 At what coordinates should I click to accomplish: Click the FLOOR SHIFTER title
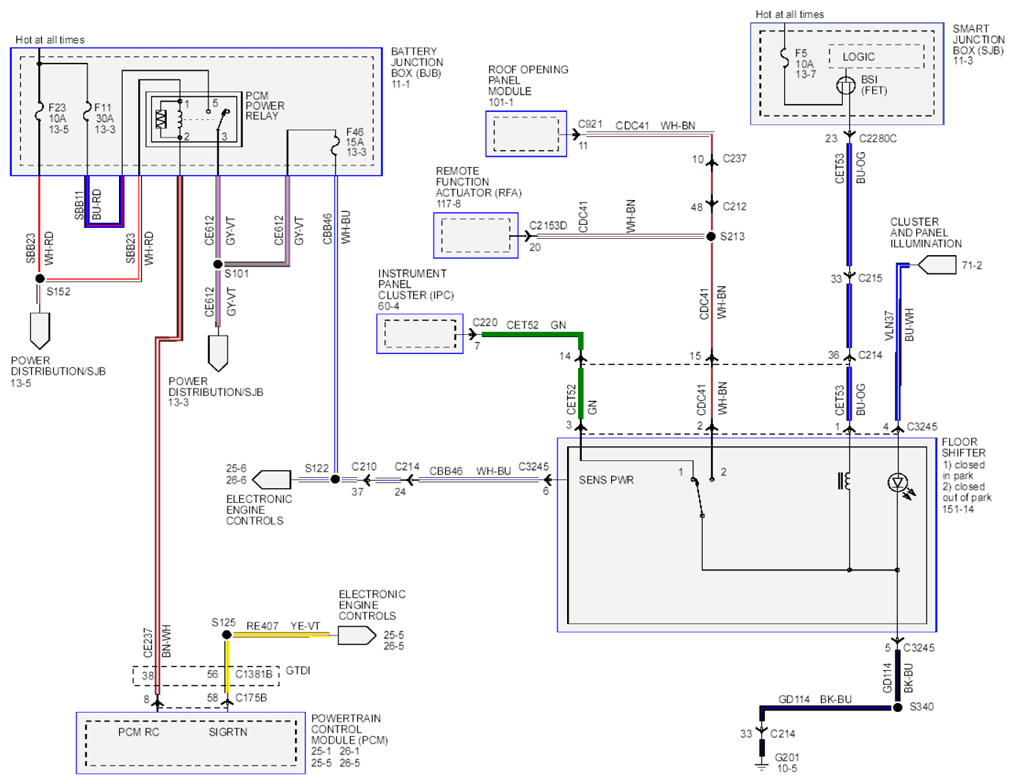pos(963,447)
